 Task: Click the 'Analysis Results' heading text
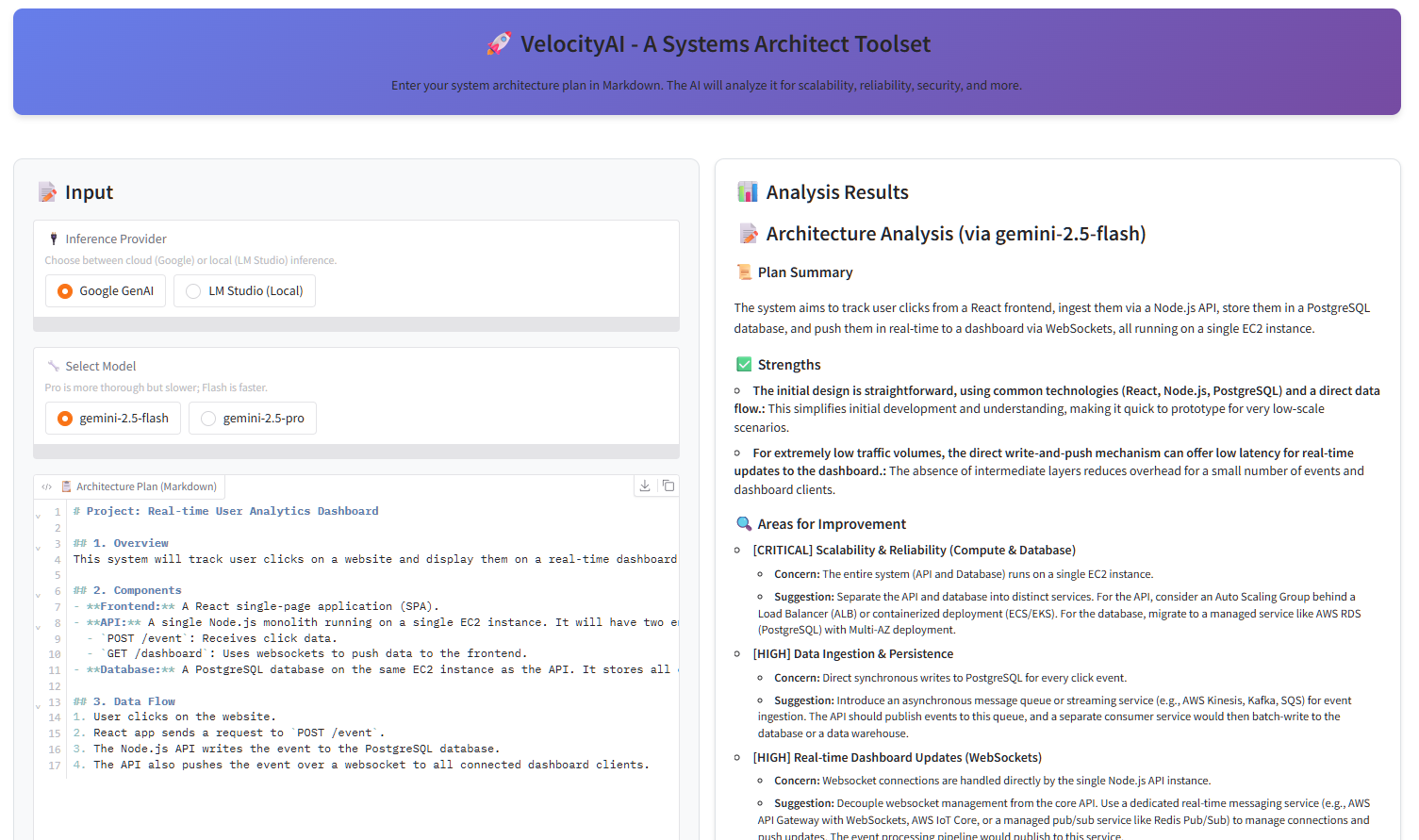[x=837, y=192]
